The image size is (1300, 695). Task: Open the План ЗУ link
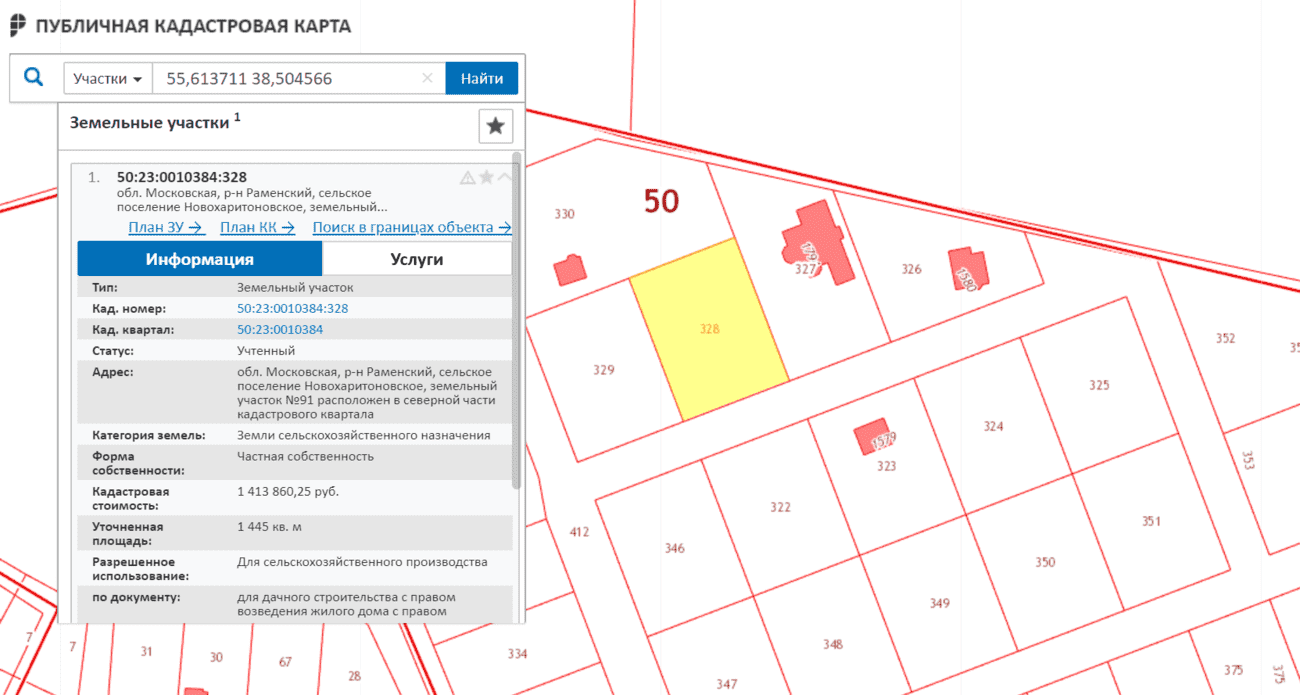pos(167,227)
